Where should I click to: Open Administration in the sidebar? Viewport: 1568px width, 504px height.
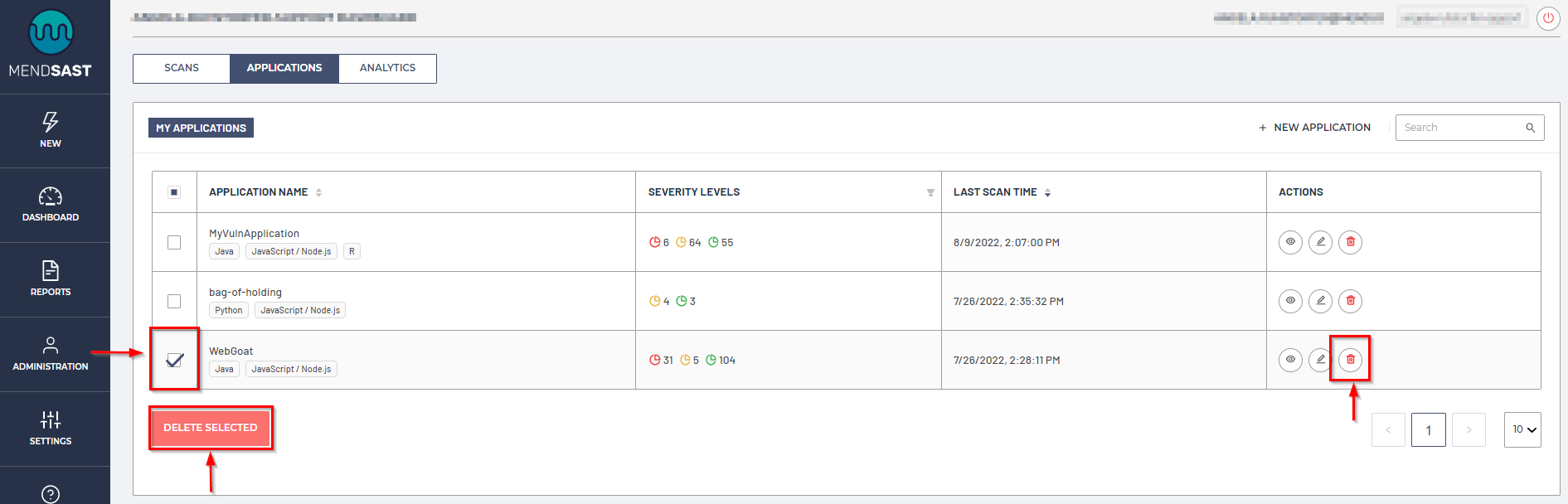51,353
